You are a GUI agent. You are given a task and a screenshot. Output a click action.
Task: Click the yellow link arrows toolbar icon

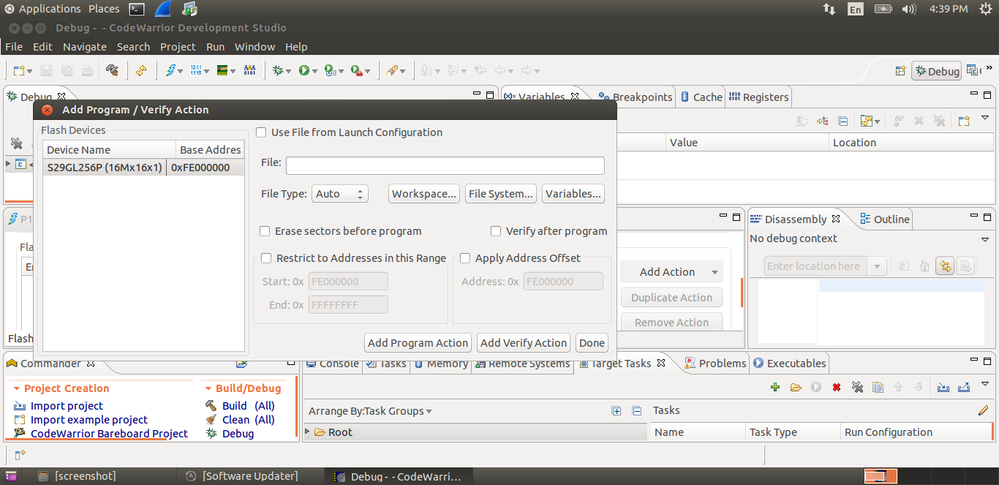141,71
